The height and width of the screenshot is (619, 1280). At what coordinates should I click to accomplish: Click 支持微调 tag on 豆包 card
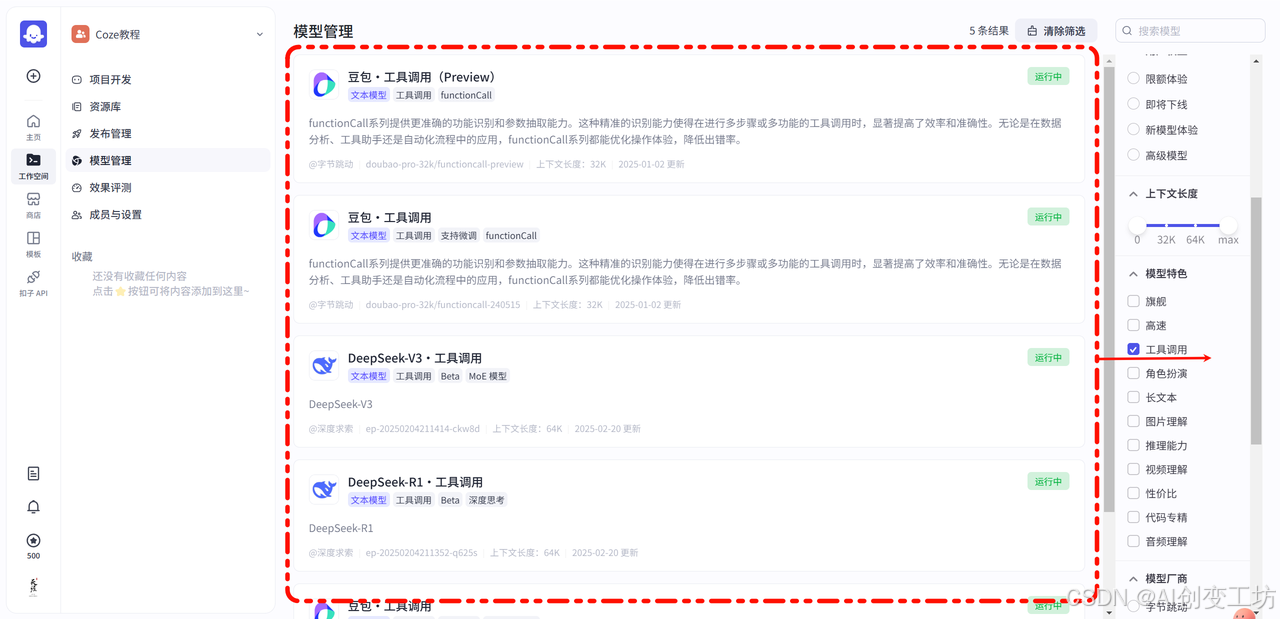[459, 236]
